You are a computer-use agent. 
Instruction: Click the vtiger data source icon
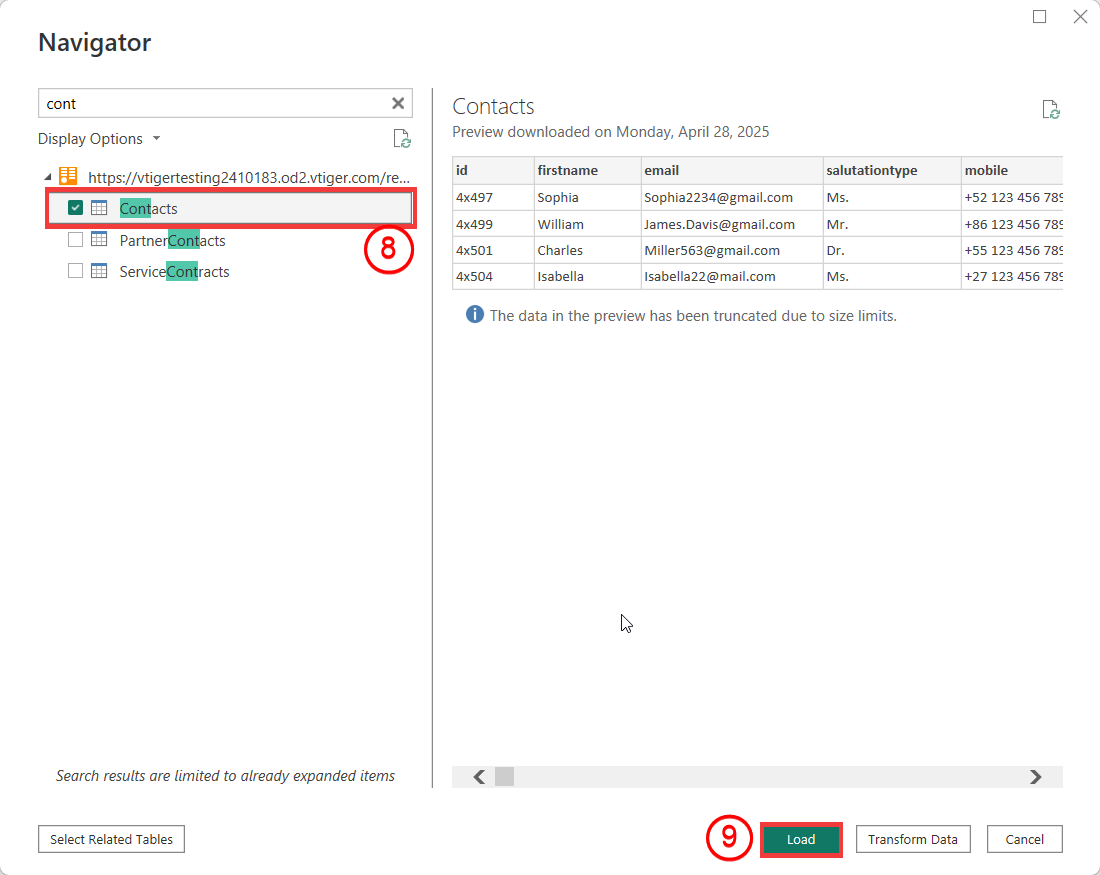(x=68, y=177)
